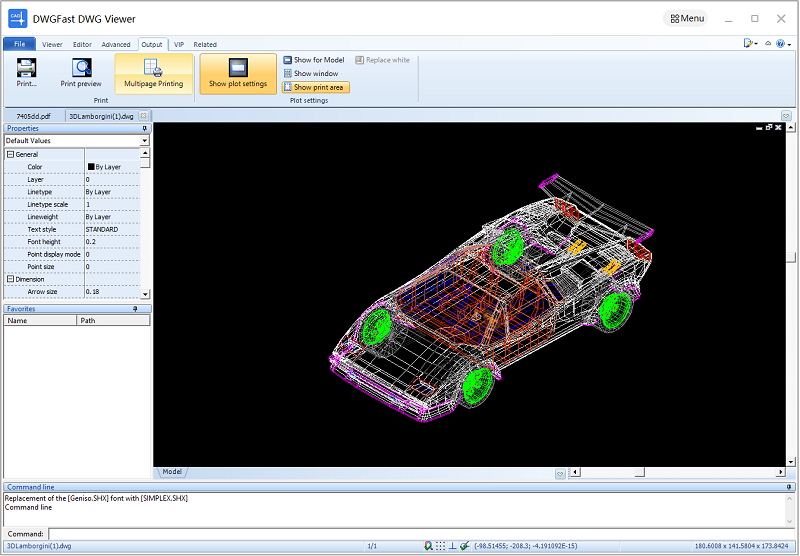This screenshot has height=556, width=800.
Task: Click the Properties list scroll up arrow
Action: point(145,153)
